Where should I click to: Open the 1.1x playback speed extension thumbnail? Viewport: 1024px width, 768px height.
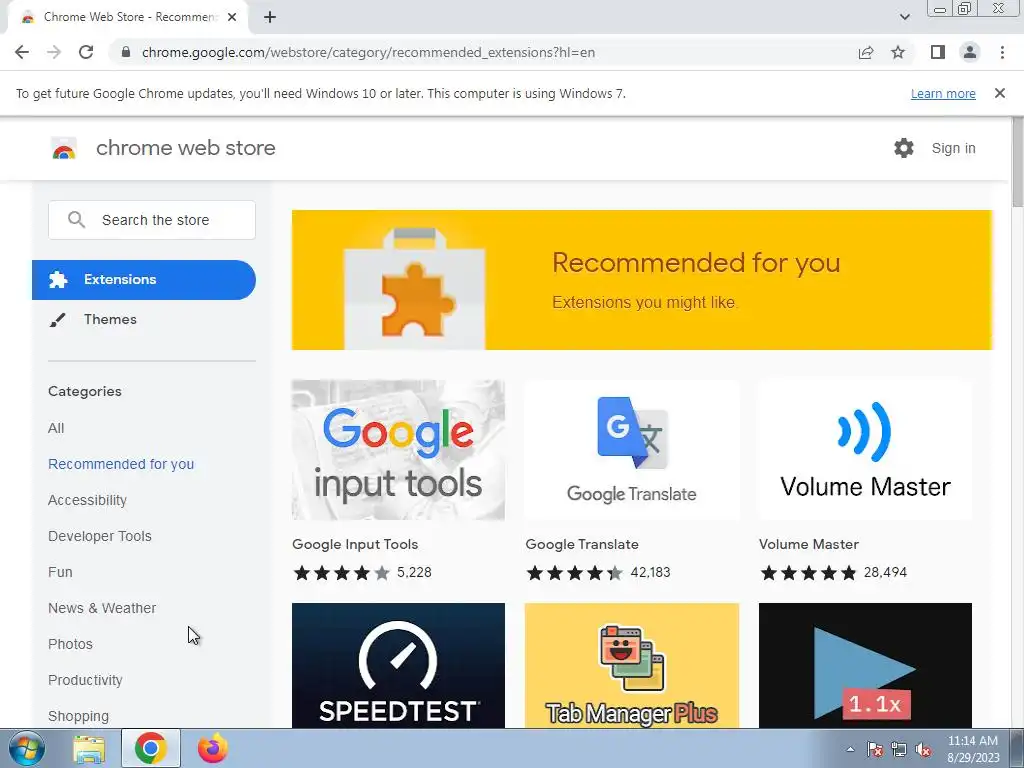865,665
